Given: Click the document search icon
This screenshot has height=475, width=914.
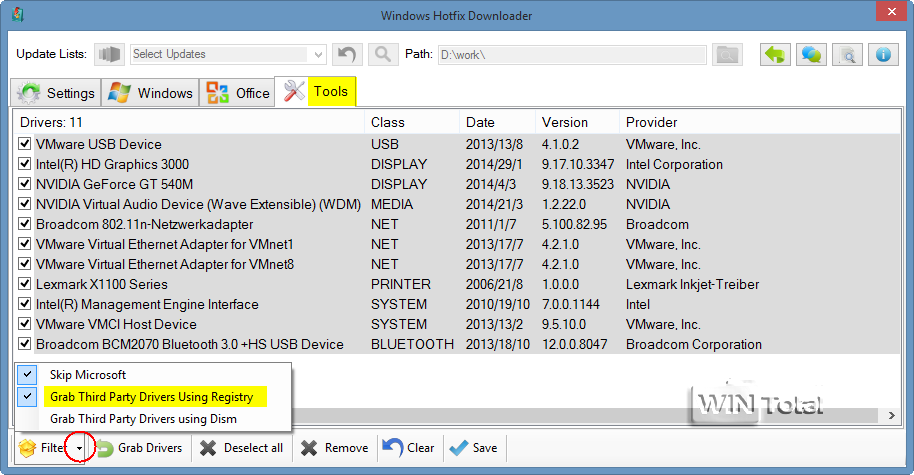Looking at the screenshot, I should click(847, 55).
